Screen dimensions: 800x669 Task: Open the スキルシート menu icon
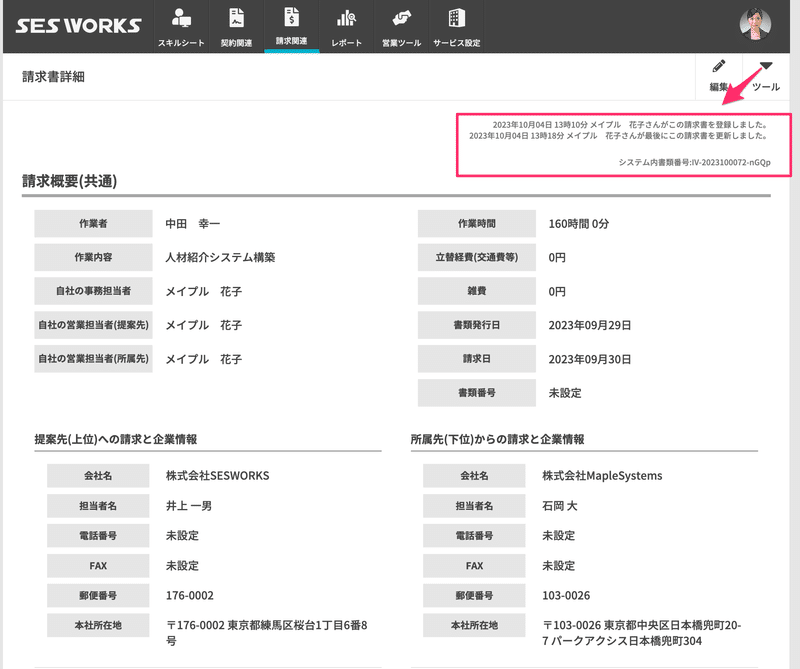(x=181, y=18)
